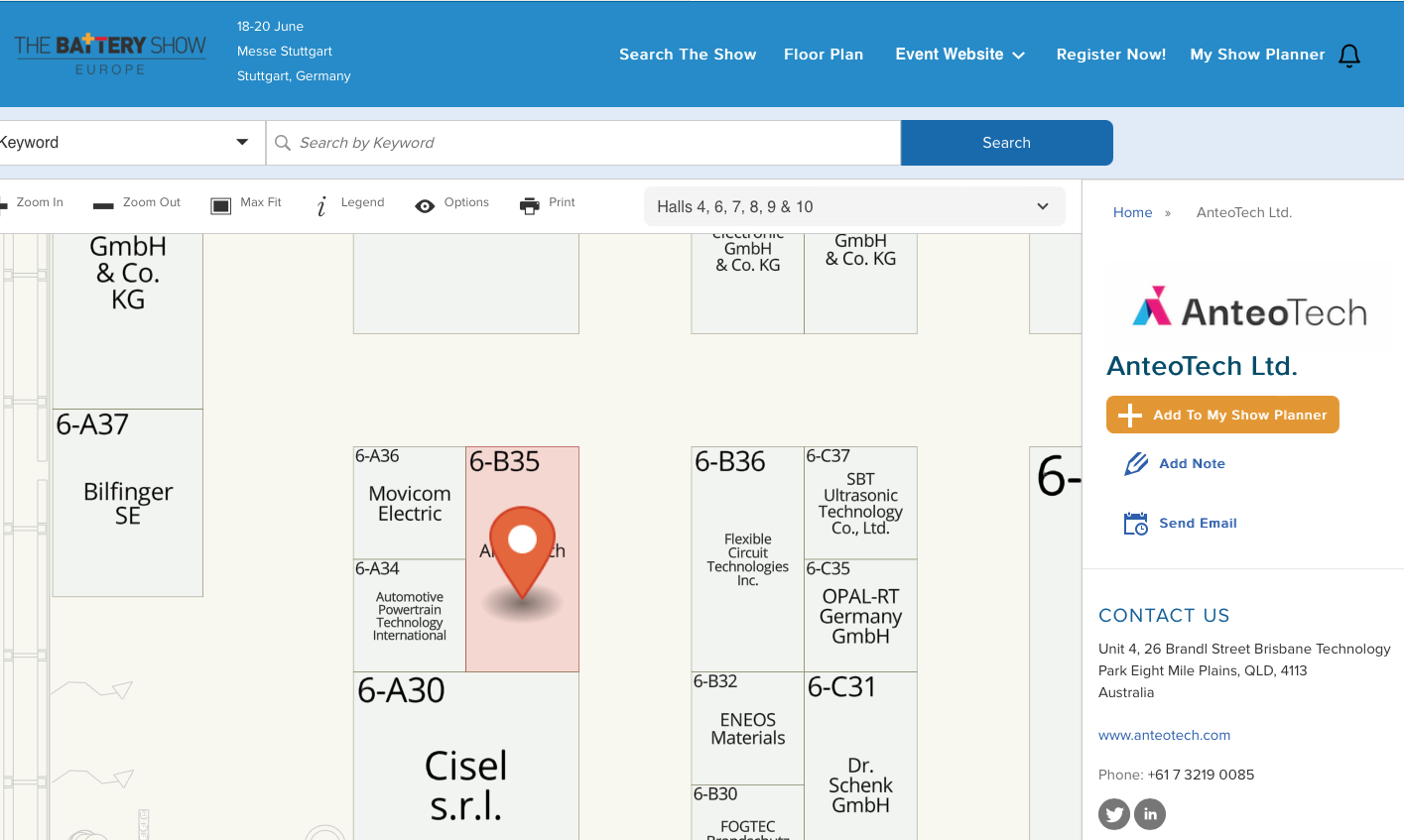Select booth 6-A30 Cisel s.r.l.

[466, 756]
